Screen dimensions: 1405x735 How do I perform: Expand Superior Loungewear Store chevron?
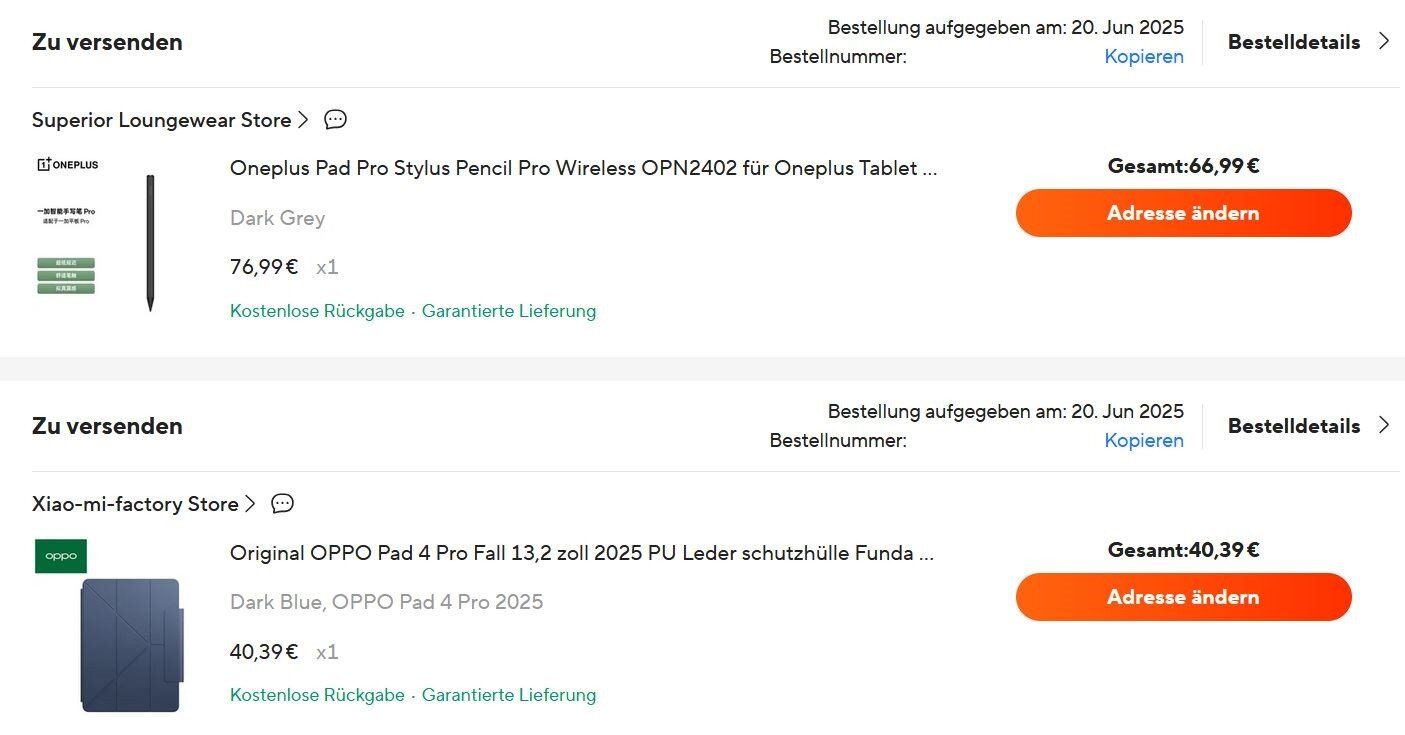(x=303, y=120)
